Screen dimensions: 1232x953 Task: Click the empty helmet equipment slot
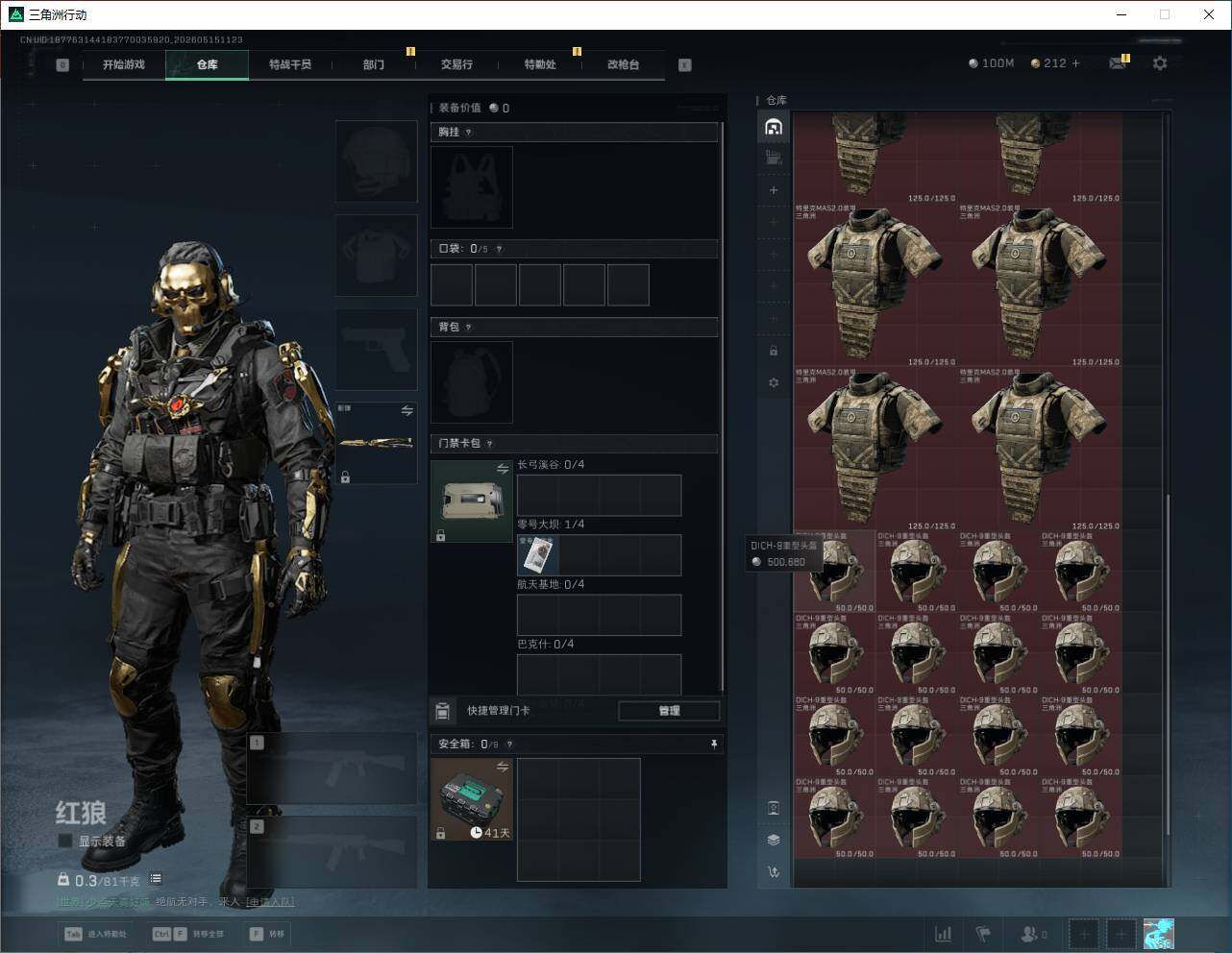click(x=376, y=161)
